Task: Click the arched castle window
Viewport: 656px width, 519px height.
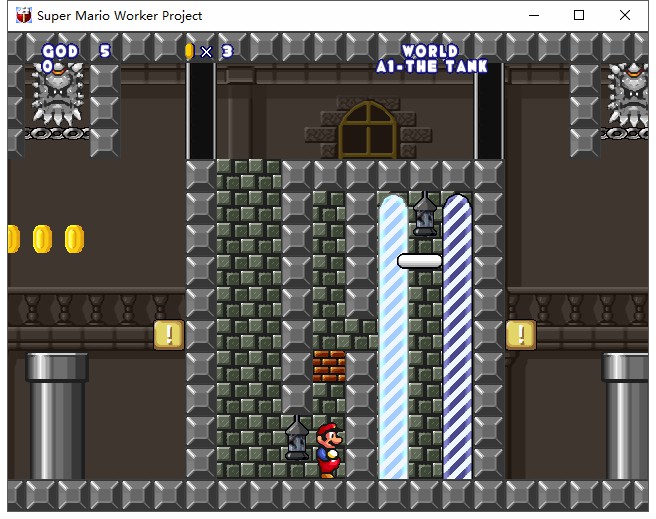Action: pyautogui.click(x=368, y=130)
